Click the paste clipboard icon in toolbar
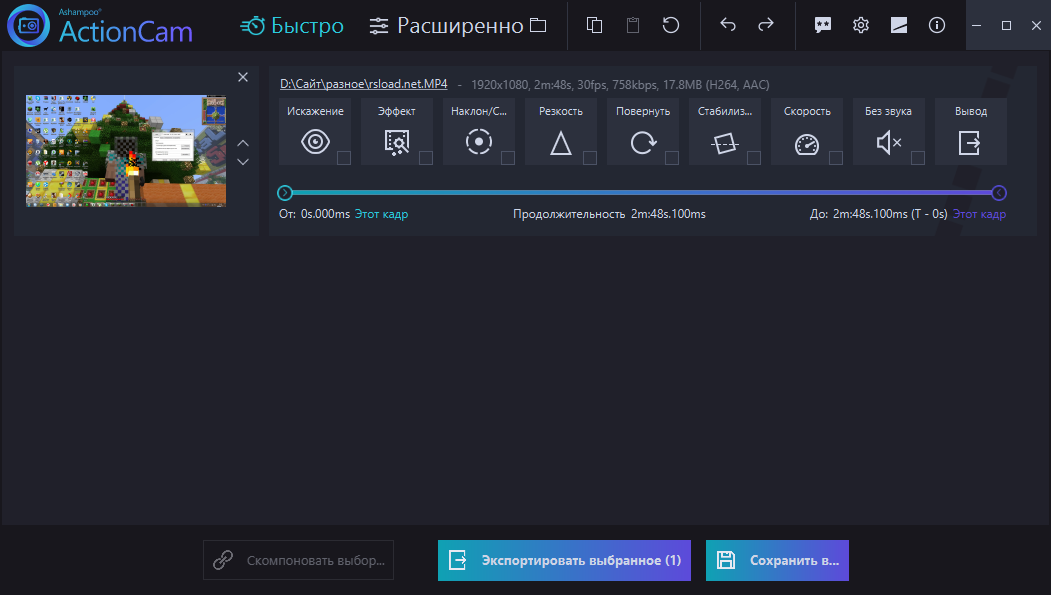1051x595 pixels. coord(633,25)
